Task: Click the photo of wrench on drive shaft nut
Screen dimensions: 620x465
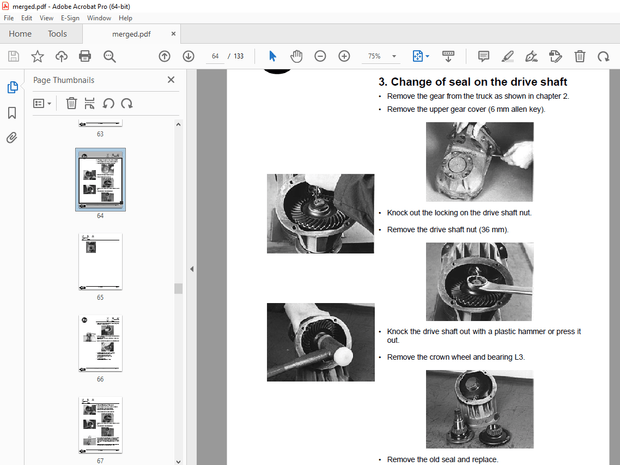Action: click(479, 282)
